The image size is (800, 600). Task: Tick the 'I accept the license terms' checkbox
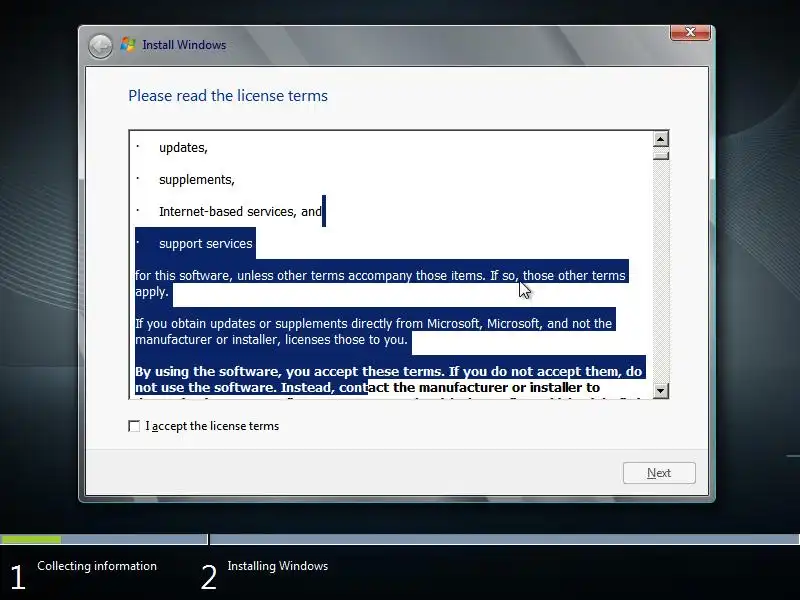134,426
